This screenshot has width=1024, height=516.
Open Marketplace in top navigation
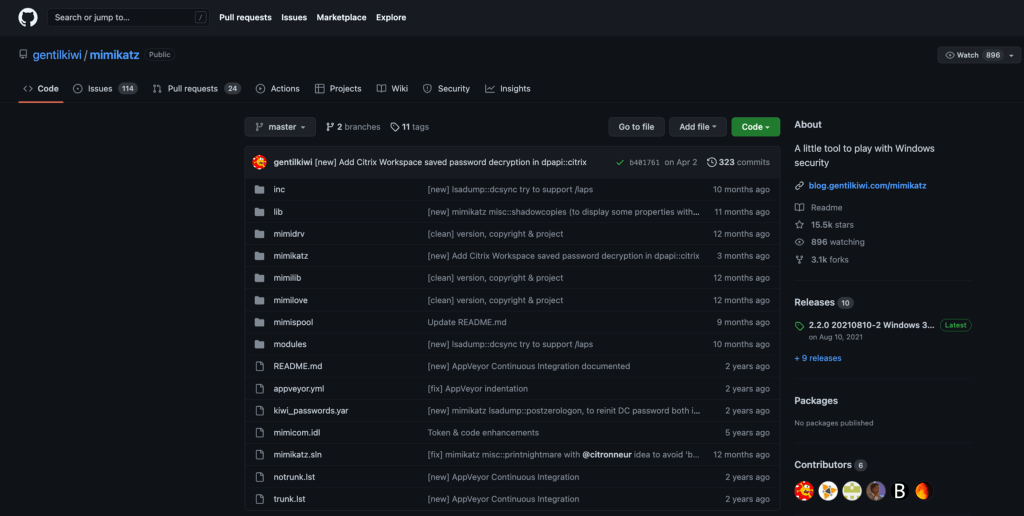[342, 18]
